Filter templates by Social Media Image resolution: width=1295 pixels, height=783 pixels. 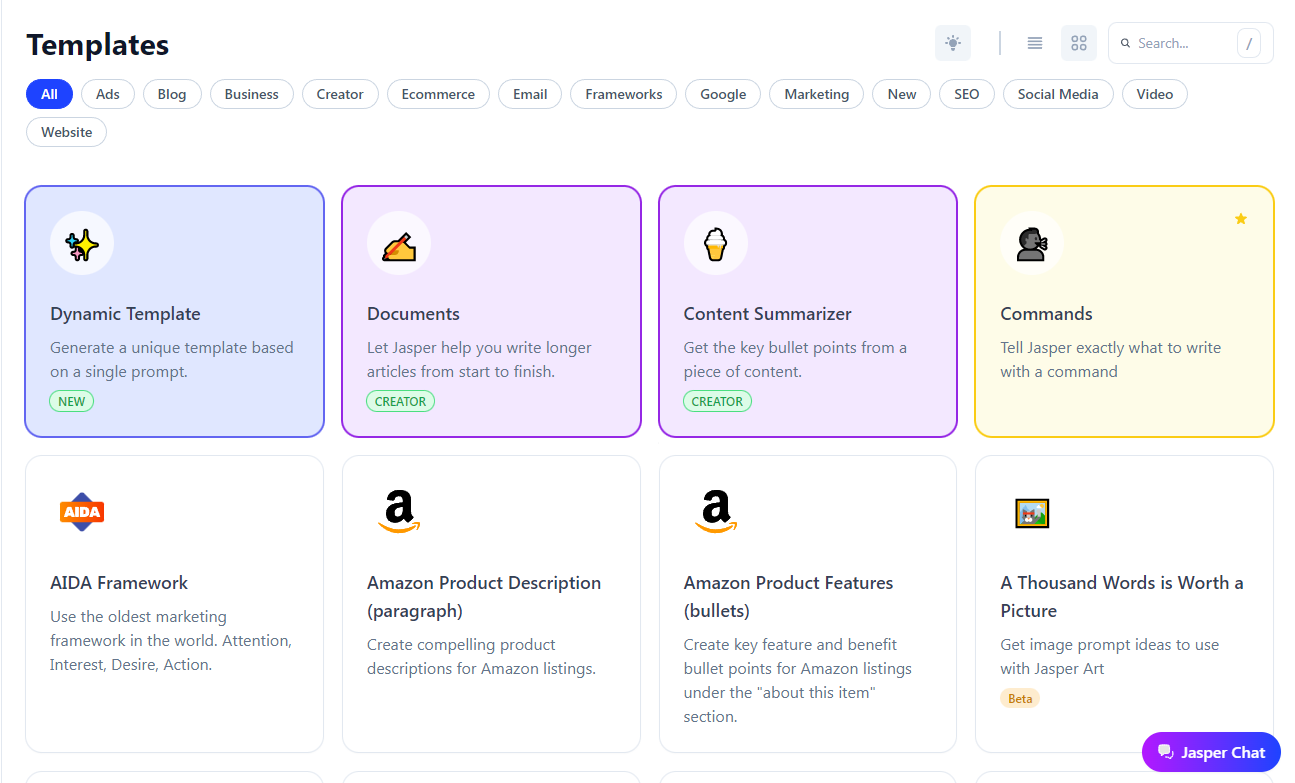tap(1058, 94)
